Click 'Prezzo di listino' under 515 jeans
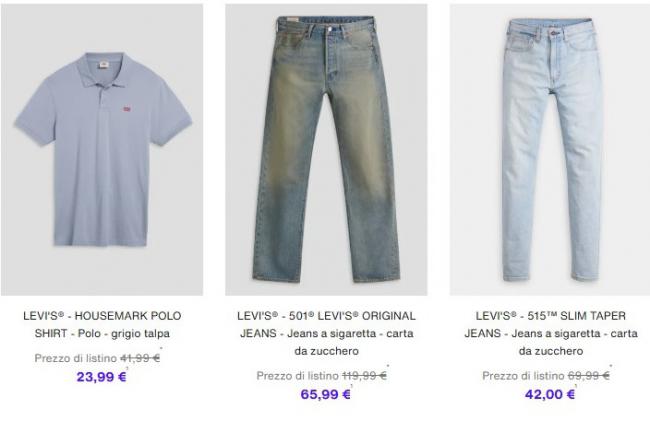Viewport: 650px width, 421px height. [524, 376]
